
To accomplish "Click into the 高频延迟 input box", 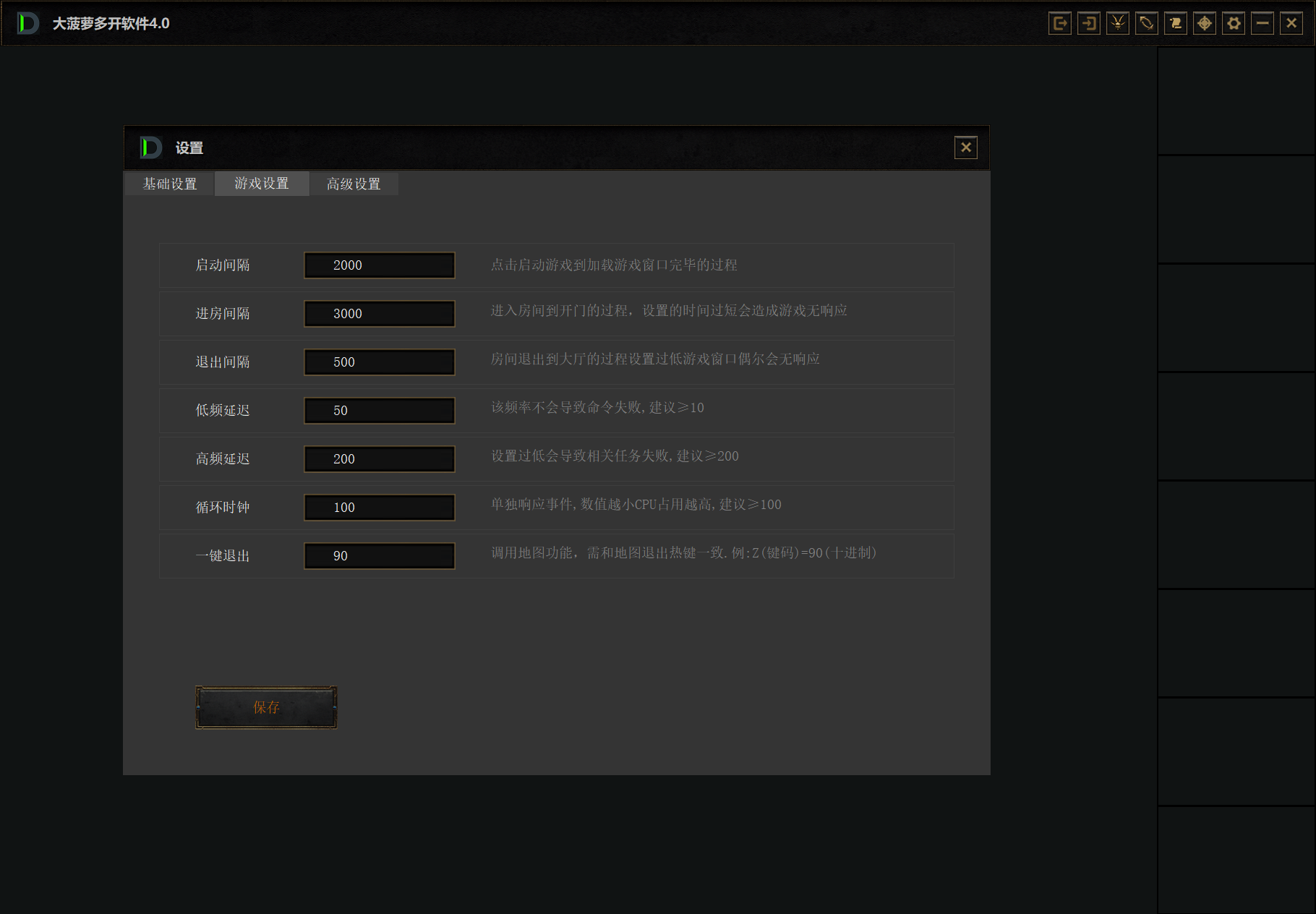I will [379, 459].
